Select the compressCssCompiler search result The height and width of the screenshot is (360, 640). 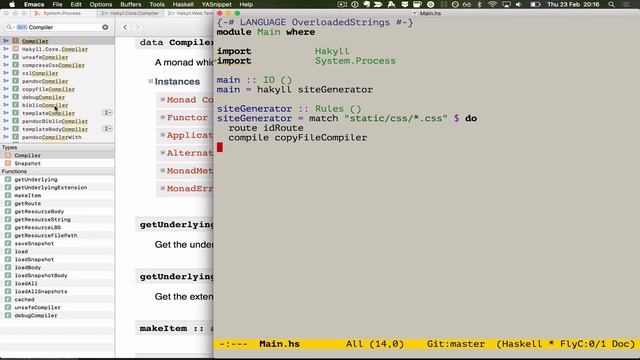(57, 65)
